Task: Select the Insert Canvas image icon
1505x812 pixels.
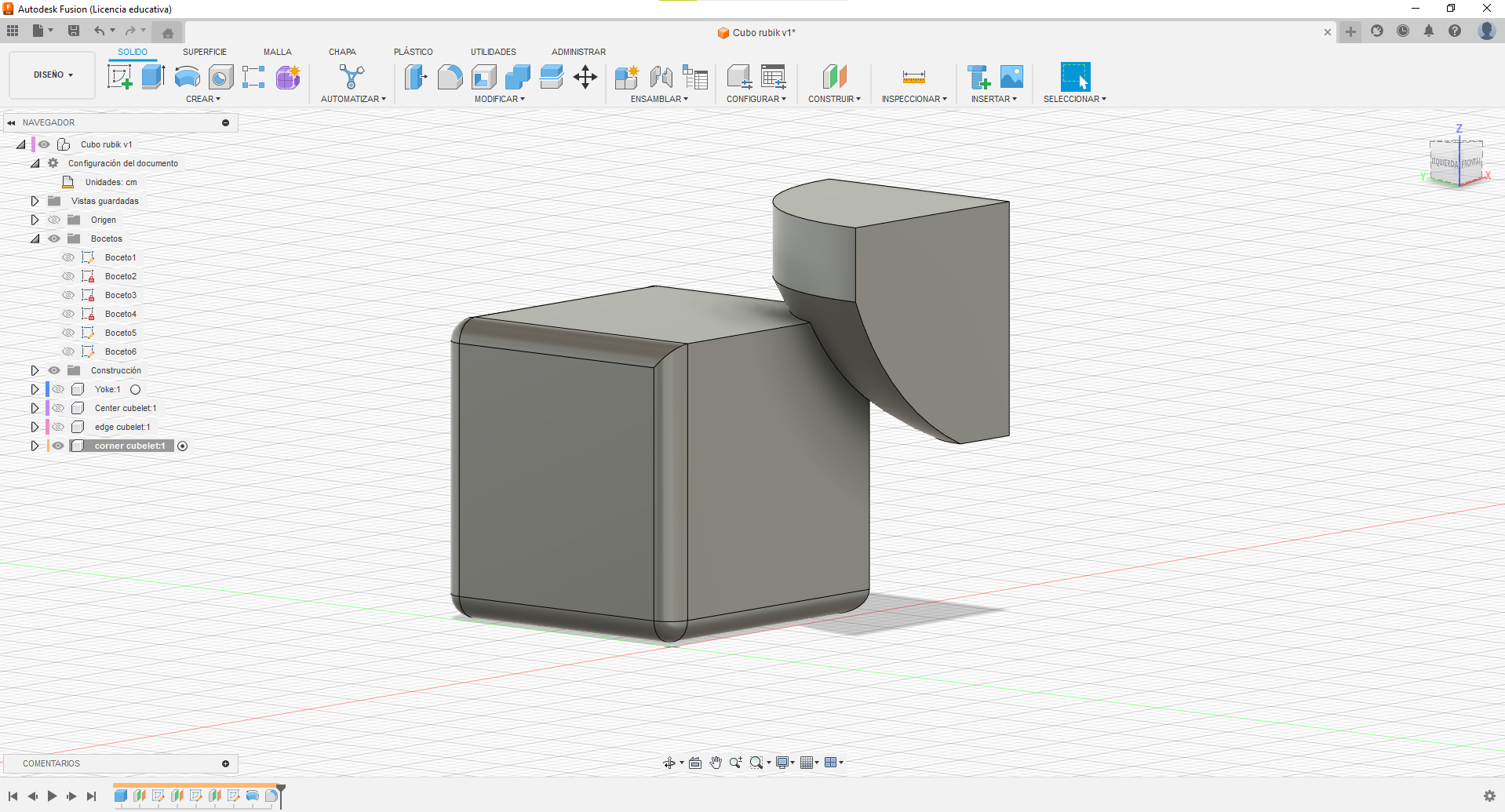Action: coord(1011,77)
